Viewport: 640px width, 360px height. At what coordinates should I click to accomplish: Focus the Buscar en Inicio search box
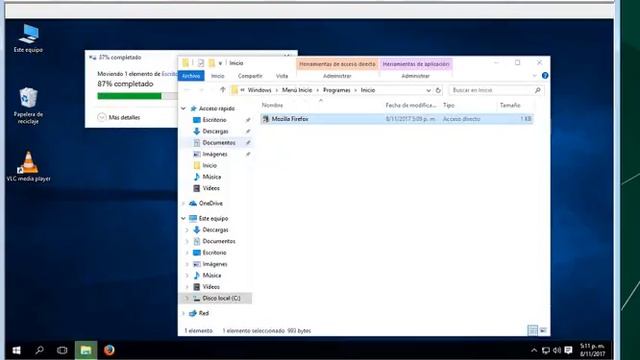[x=496, y=90]
